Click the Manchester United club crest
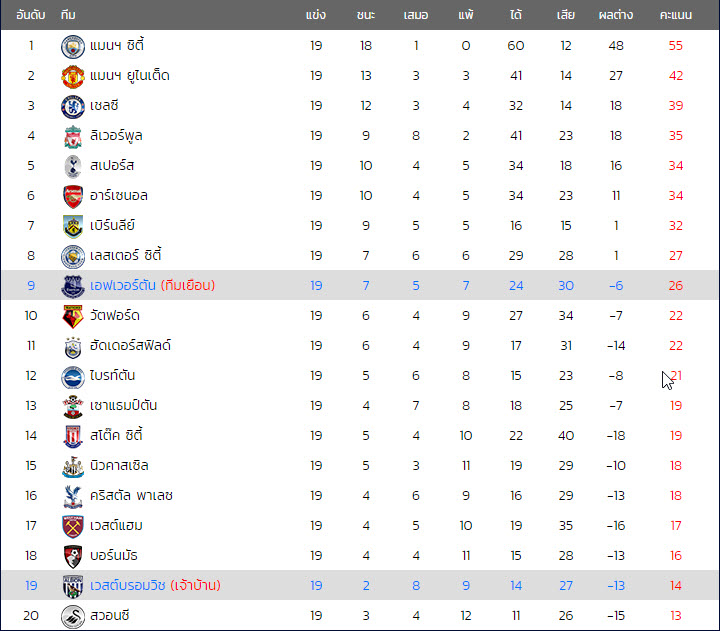The height and width of the screenshot is (631, 720). (x=73, y=76)
